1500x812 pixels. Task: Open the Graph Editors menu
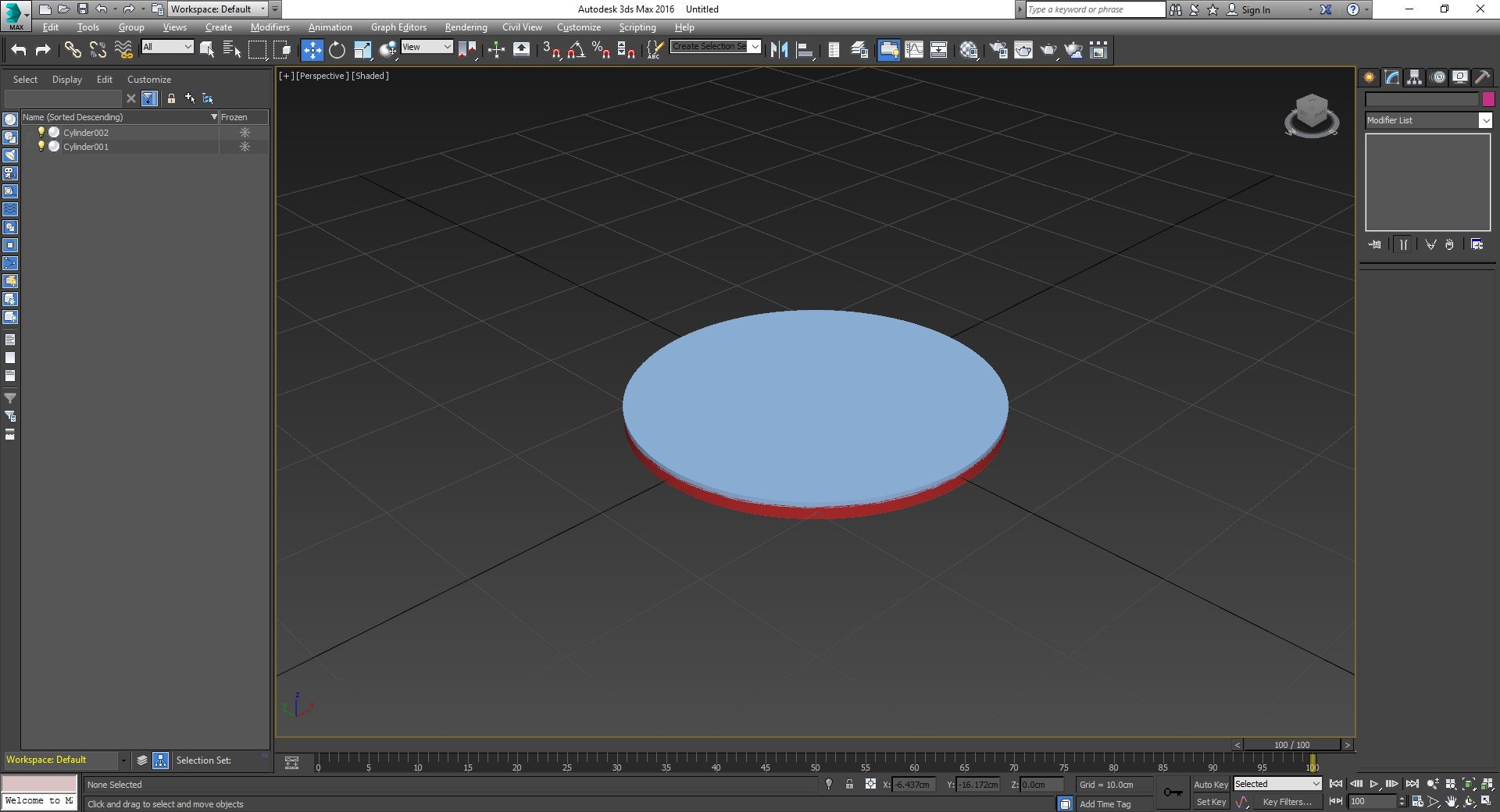point(398,27)
